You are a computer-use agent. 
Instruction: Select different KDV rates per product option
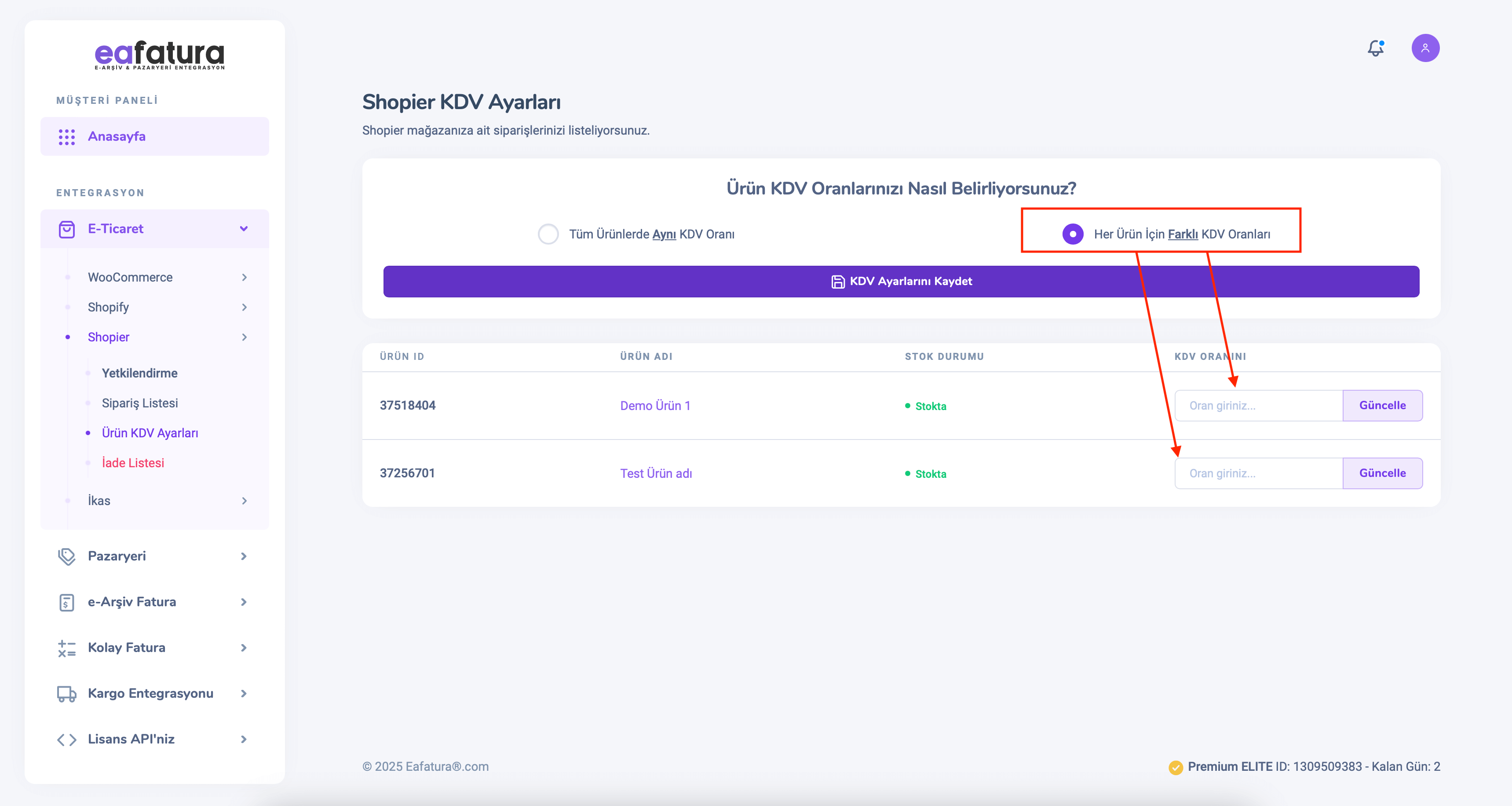1073,234
